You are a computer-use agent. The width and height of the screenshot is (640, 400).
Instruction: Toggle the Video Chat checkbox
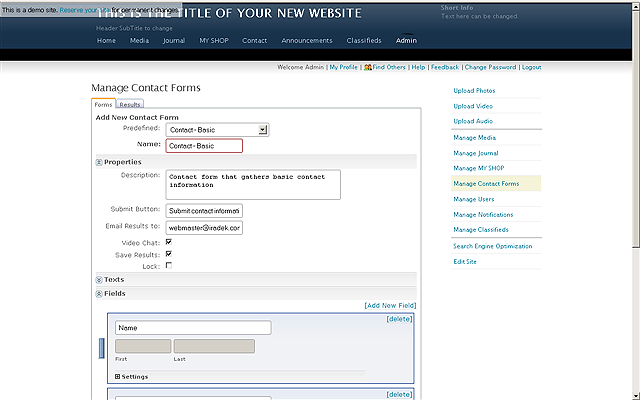168,242
